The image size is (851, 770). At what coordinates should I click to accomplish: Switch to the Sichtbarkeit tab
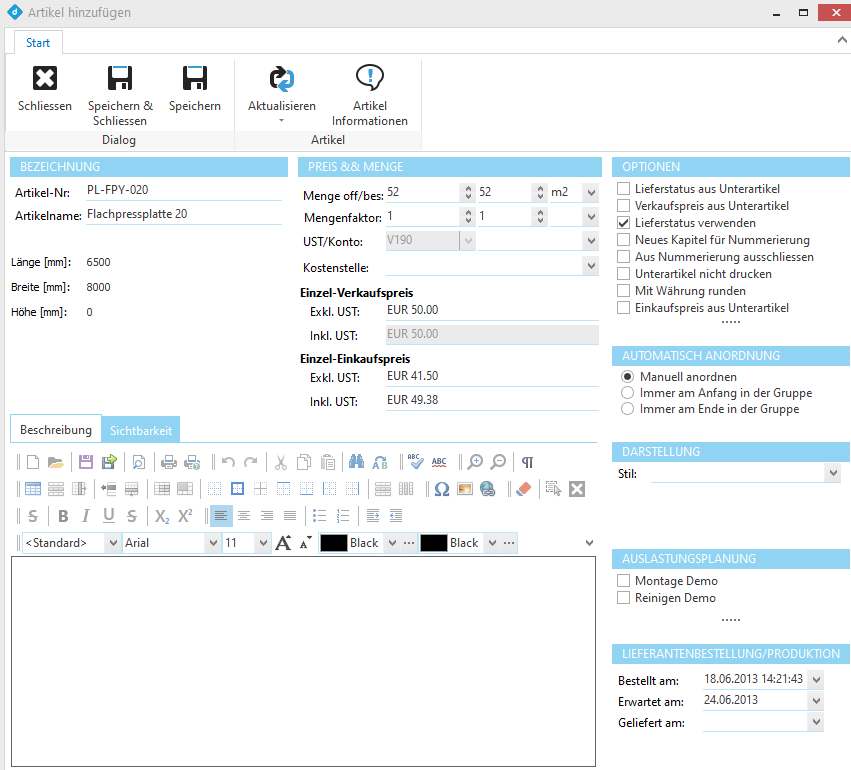pos(141,430)
